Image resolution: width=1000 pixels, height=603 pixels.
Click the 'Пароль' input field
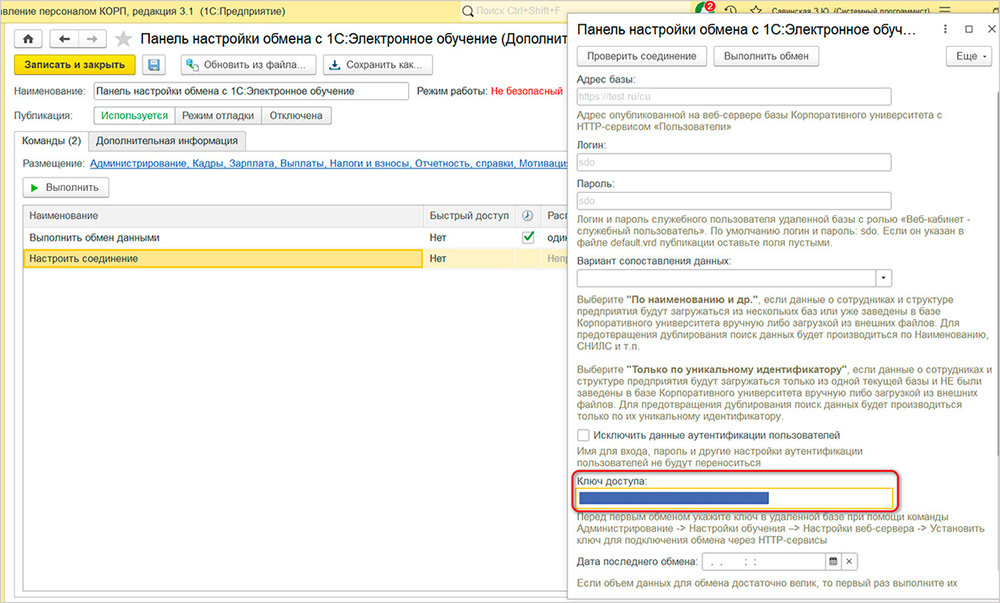coord(734,201)
